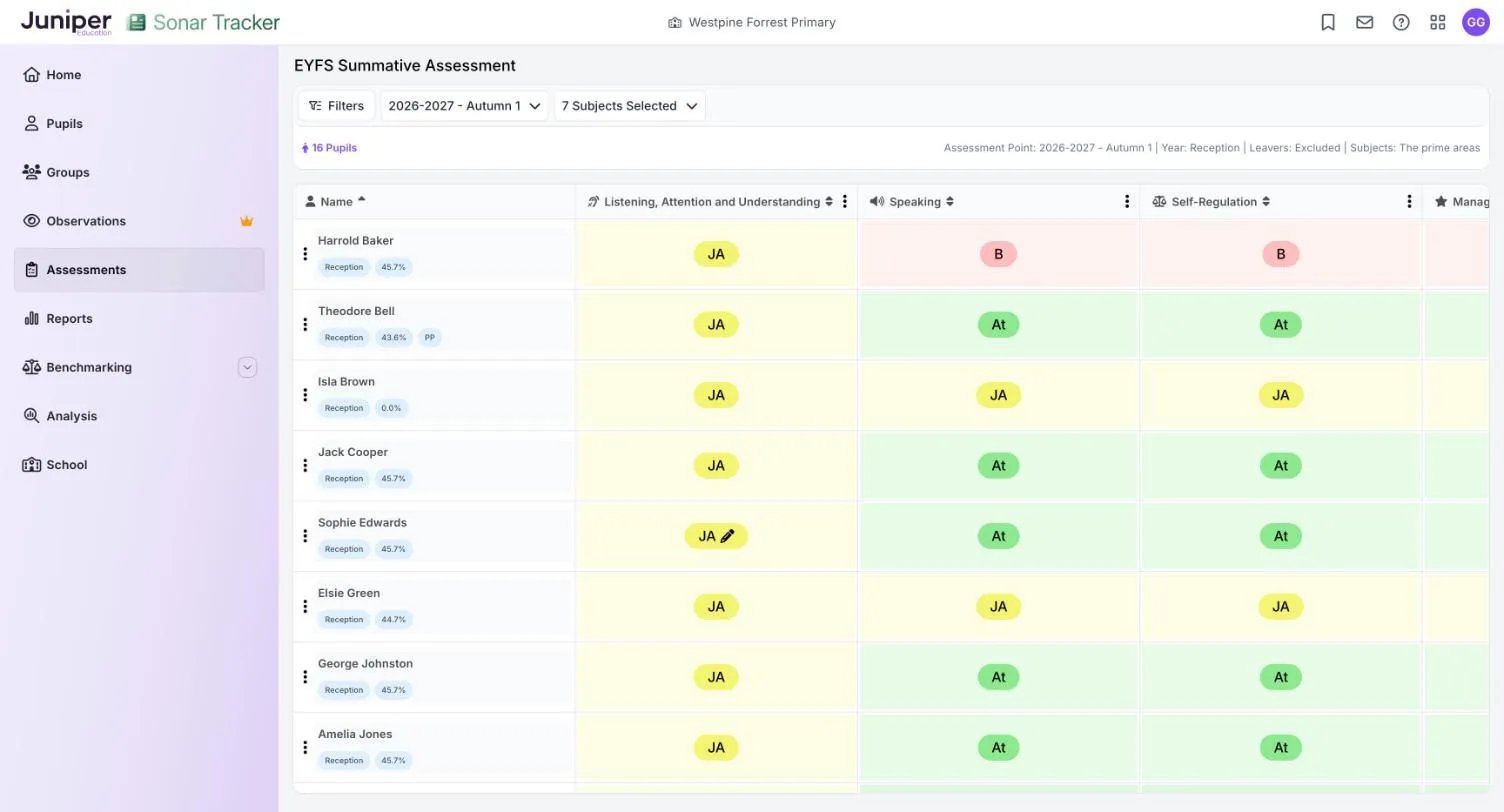
Task: Click the 16 Pupils link
Action: (329, 148)
